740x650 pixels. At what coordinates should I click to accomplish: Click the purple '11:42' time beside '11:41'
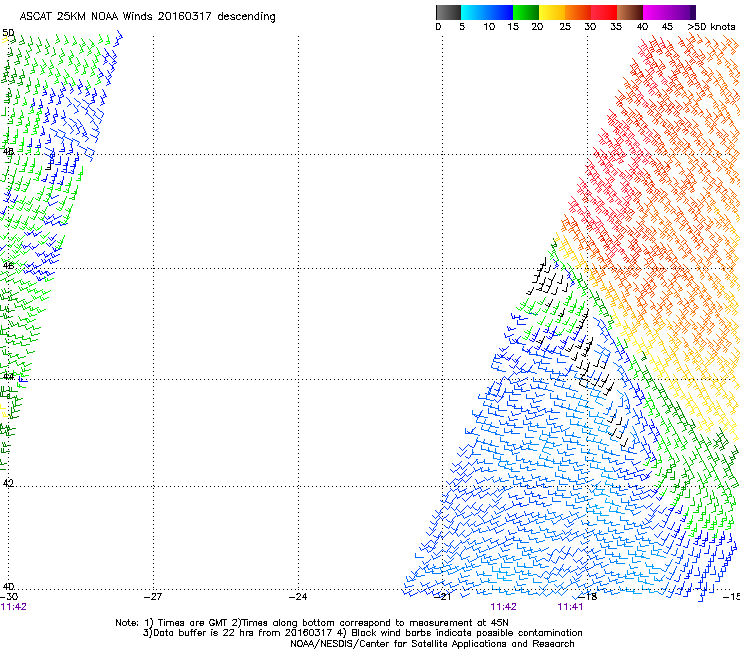click(x=504, y=607)
